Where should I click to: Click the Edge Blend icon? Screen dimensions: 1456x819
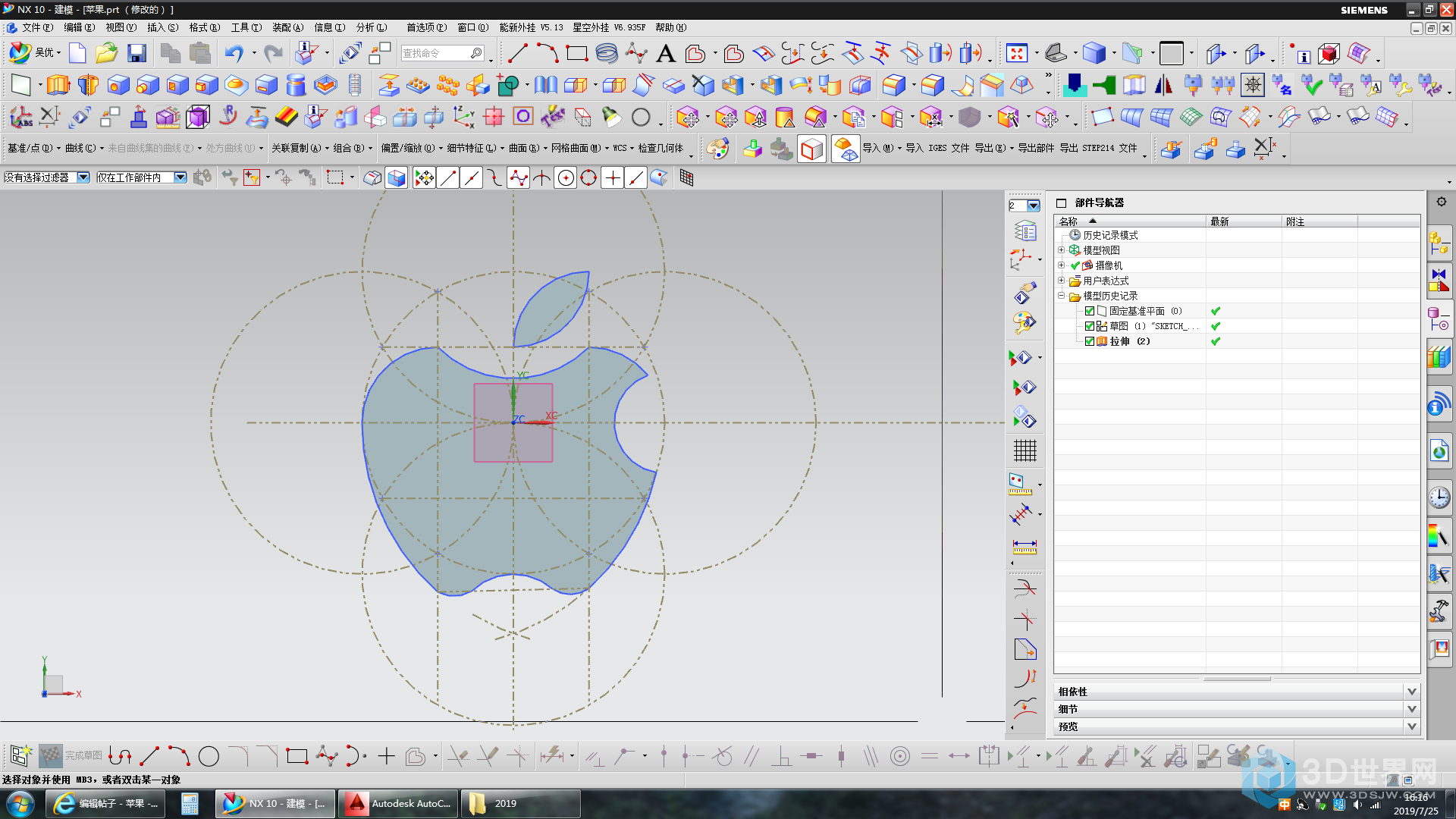894,85
